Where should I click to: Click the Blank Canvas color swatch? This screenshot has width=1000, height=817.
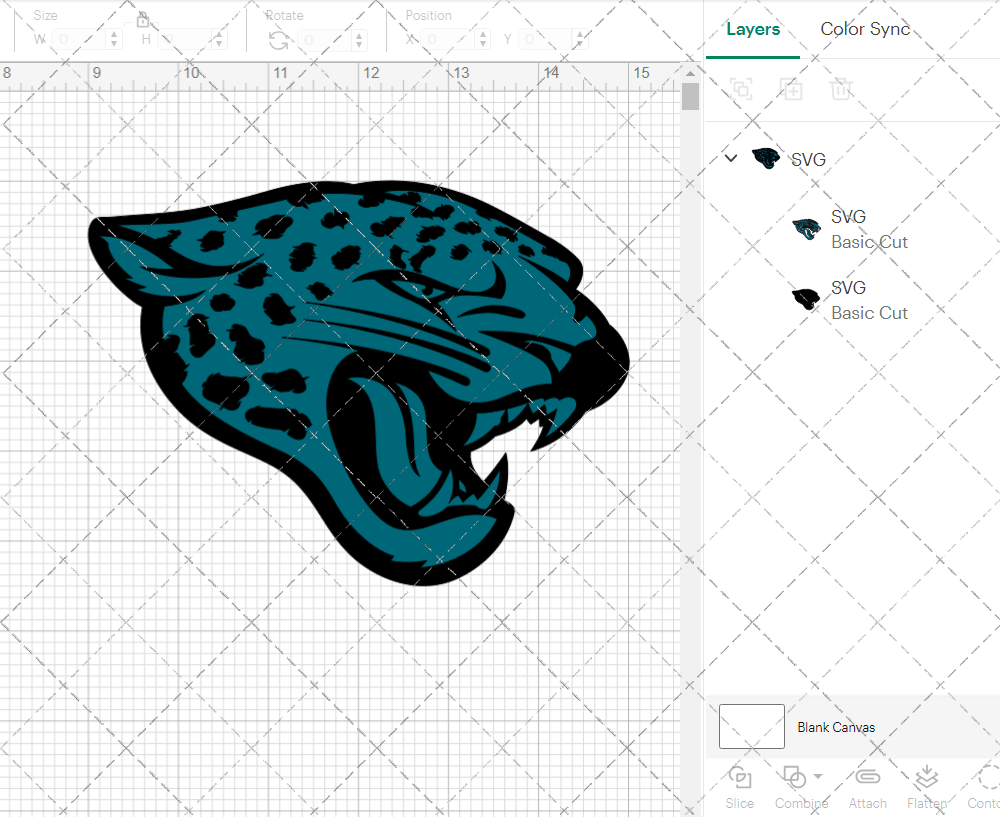[752, 726]
